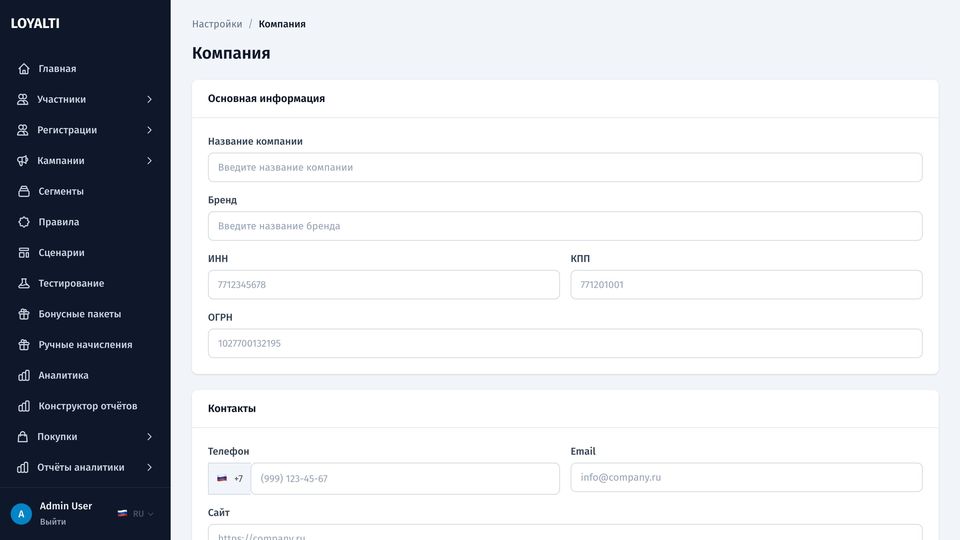
Task: Click the Бонусные пакеты gift icon
Action: click(24, 313)
